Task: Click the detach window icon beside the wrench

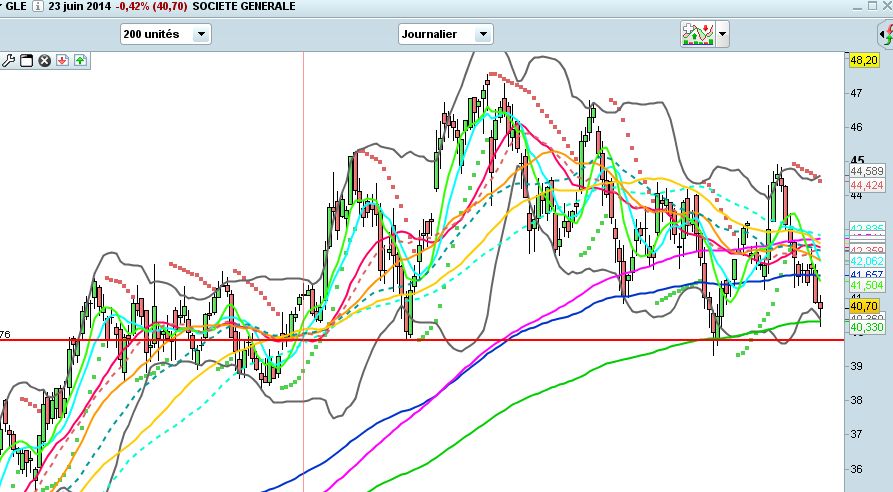Action: [x=26, y=60]
